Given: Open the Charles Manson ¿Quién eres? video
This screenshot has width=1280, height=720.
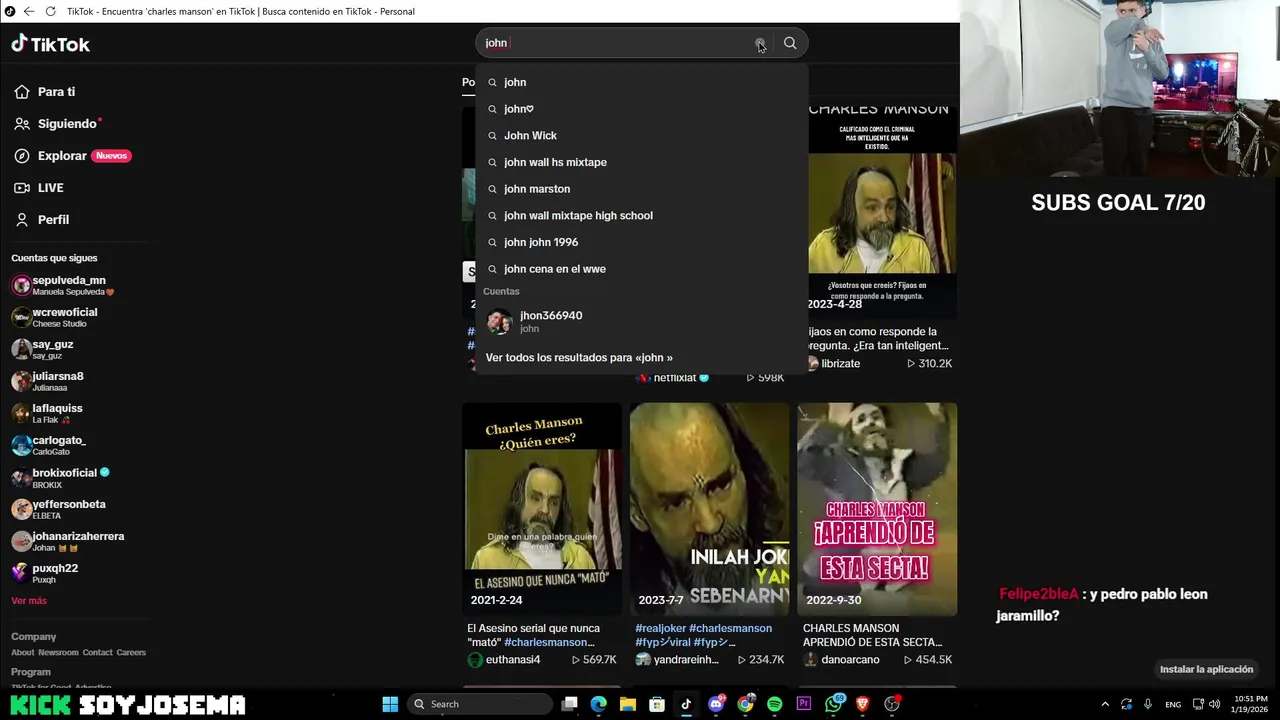Looking at the screenshot, I should tap(542, 509).
